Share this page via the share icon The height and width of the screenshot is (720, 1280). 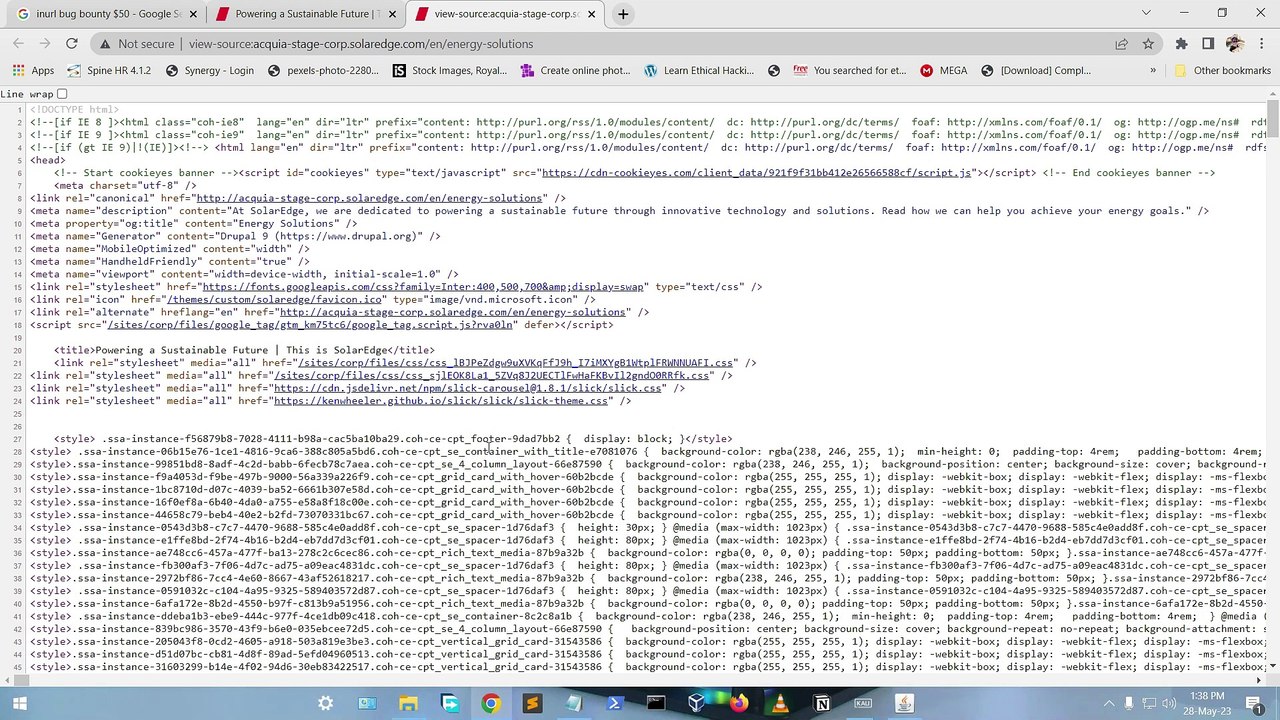pyautogui.click(x=1121, y=44)
